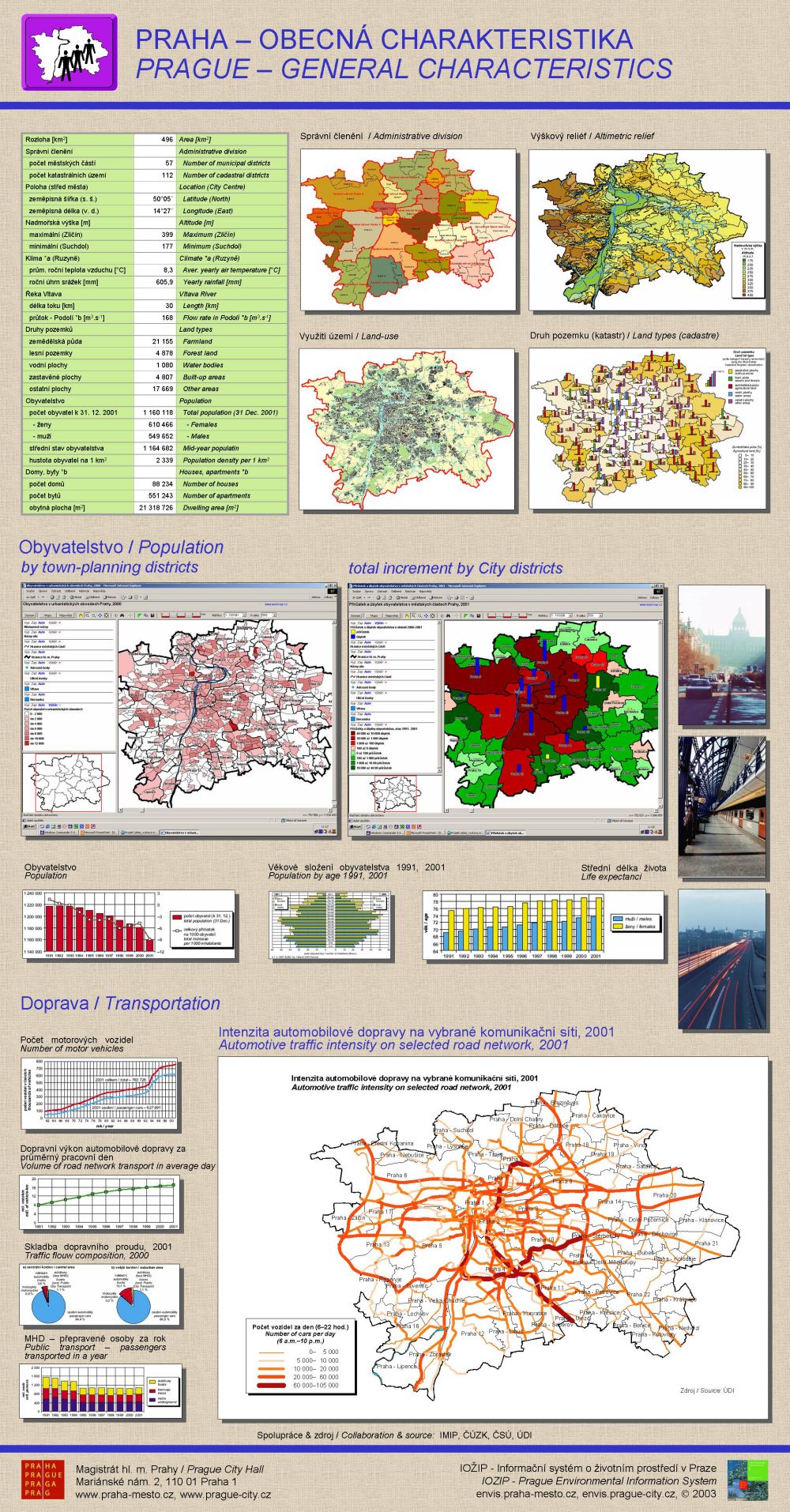This screenshot has height=1512, width=790.
Task: Click the Mapa button in left population window
Action: pos(48,615)
